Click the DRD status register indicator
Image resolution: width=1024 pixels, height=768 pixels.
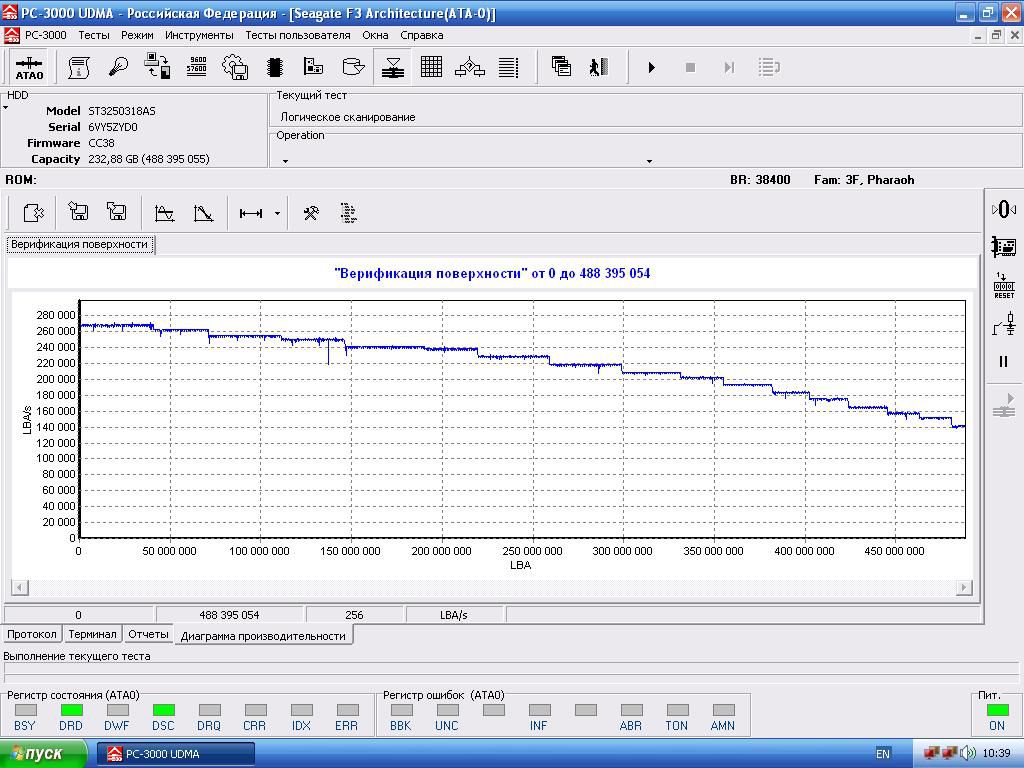click(71, 710)
